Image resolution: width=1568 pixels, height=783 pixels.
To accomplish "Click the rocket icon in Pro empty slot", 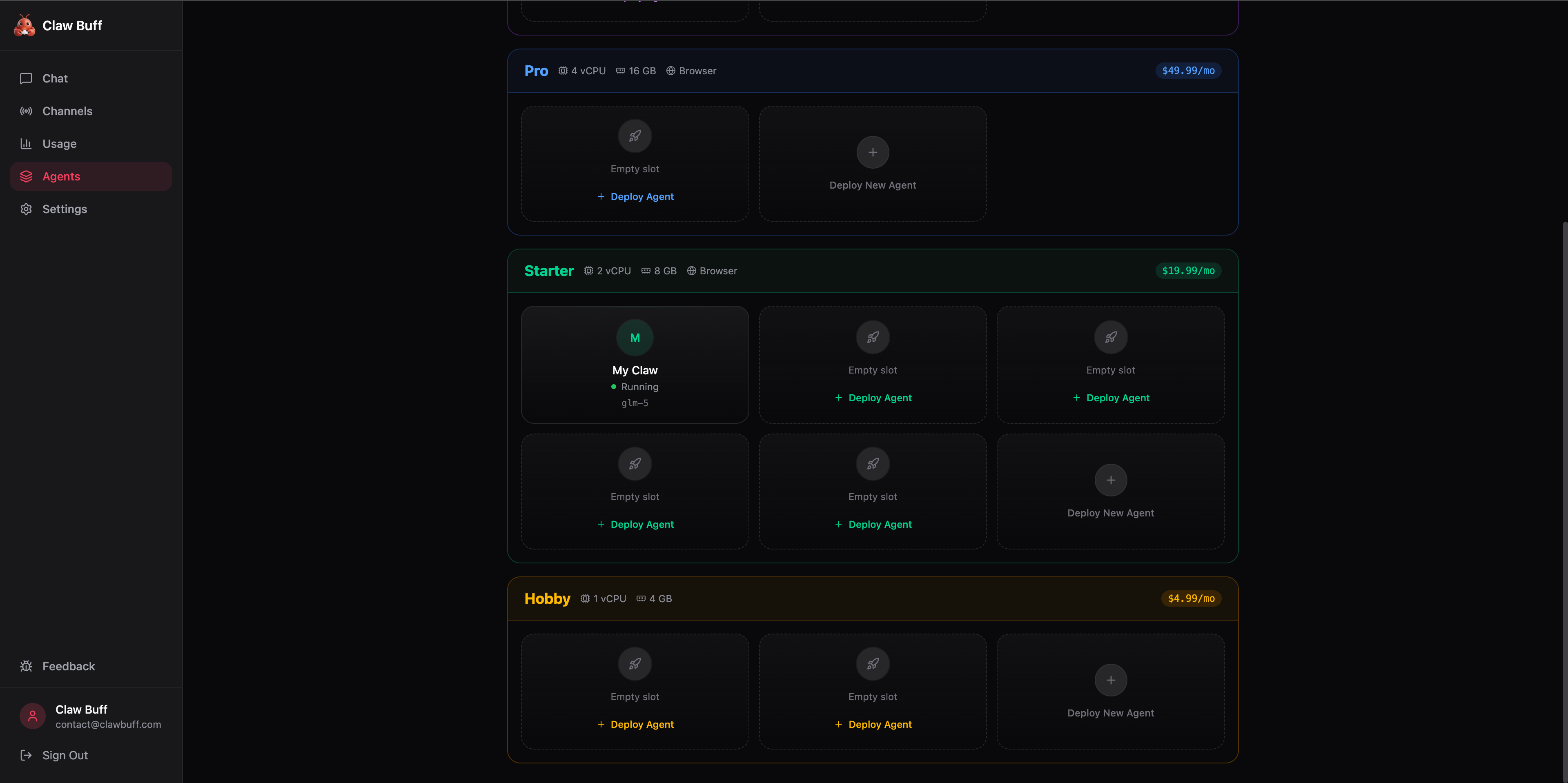I will tap(634, 136).
